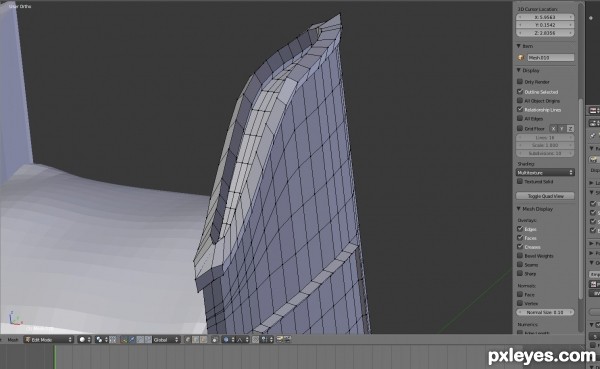600x369 pixels.
Task: Open the Multitexture shading dropdown
Action: point(545,173)
